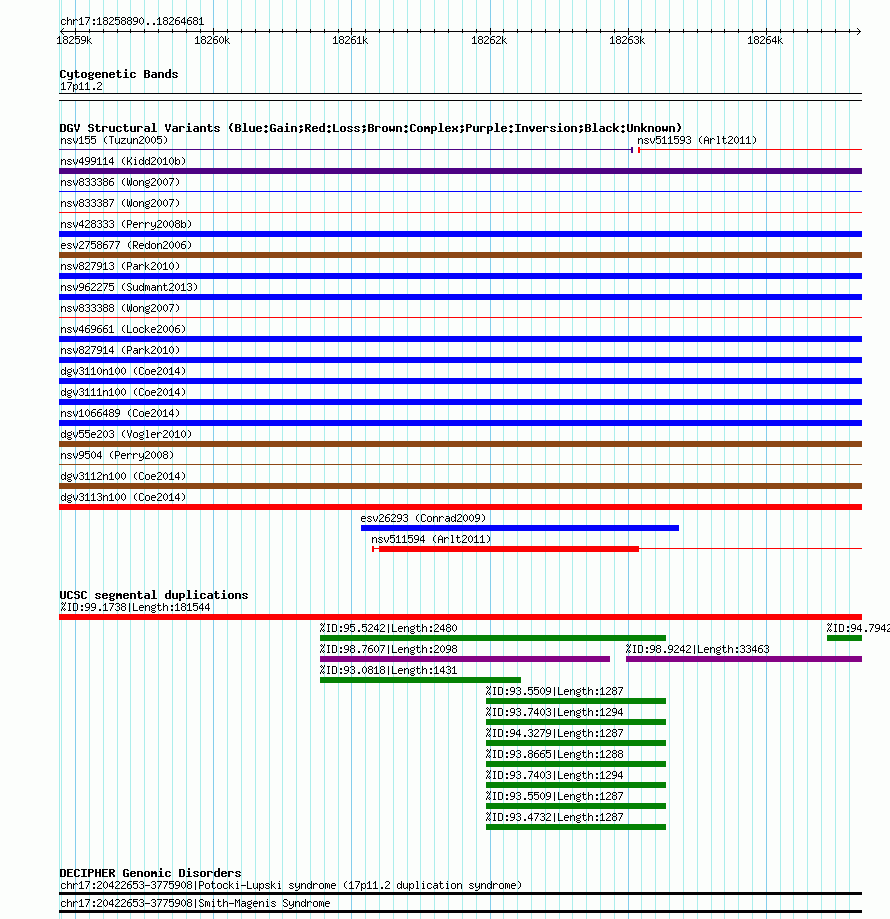Click the blue esv26293 (Conrad2009) bar
This screenshot has height=919, width=890.
pos(520,528)
